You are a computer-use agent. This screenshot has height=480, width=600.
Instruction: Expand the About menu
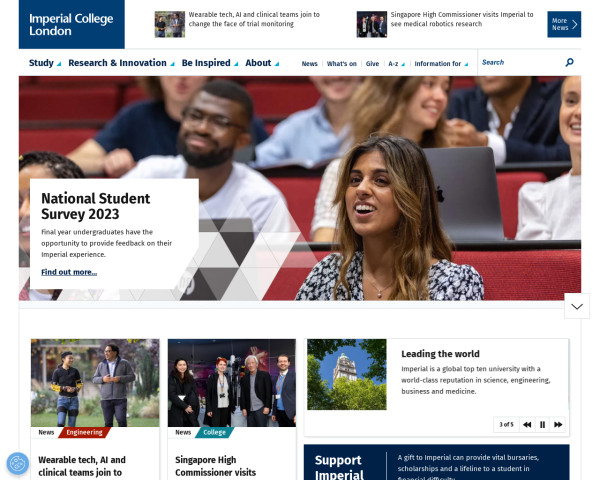point(262,63)
